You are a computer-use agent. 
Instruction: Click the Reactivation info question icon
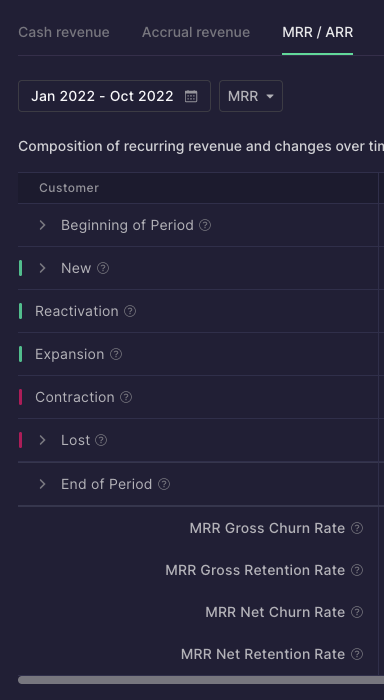point(130,311)
